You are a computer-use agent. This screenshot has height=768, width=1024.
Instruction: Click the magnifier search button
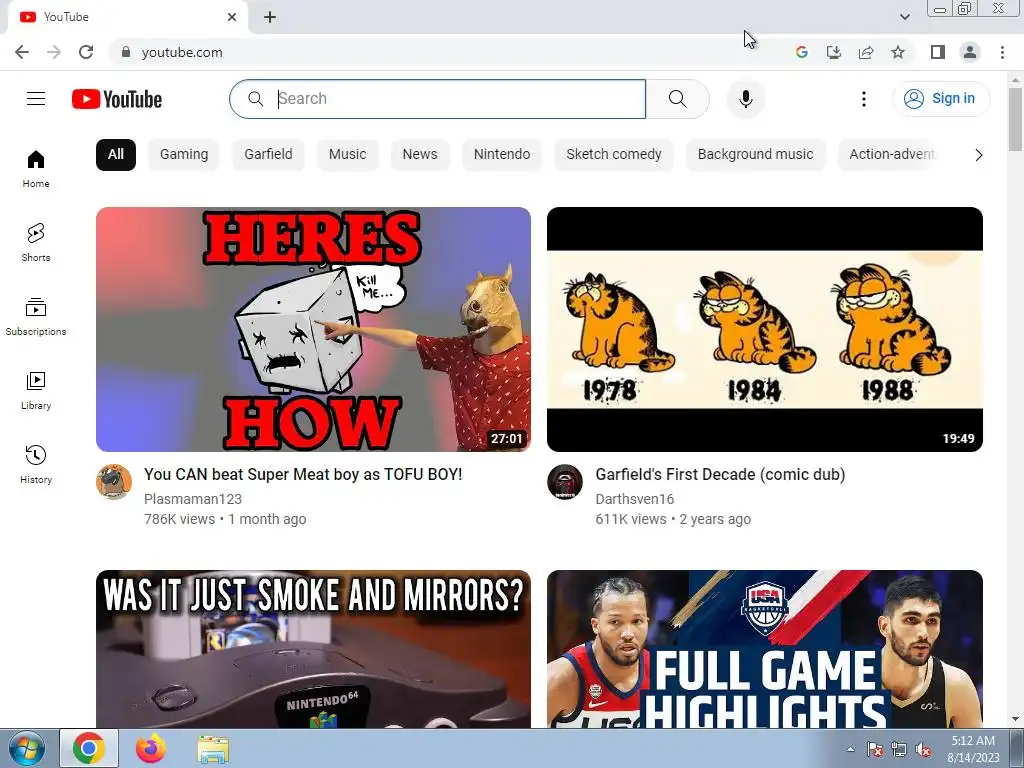678,99
